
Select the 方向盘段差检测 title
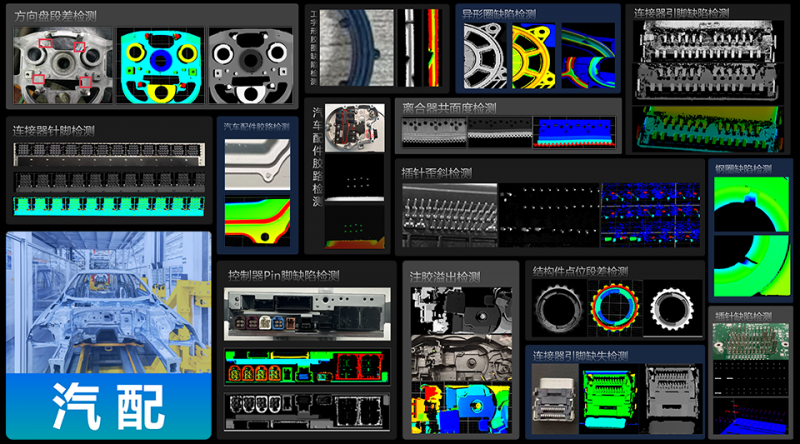[x=56, y=15]
